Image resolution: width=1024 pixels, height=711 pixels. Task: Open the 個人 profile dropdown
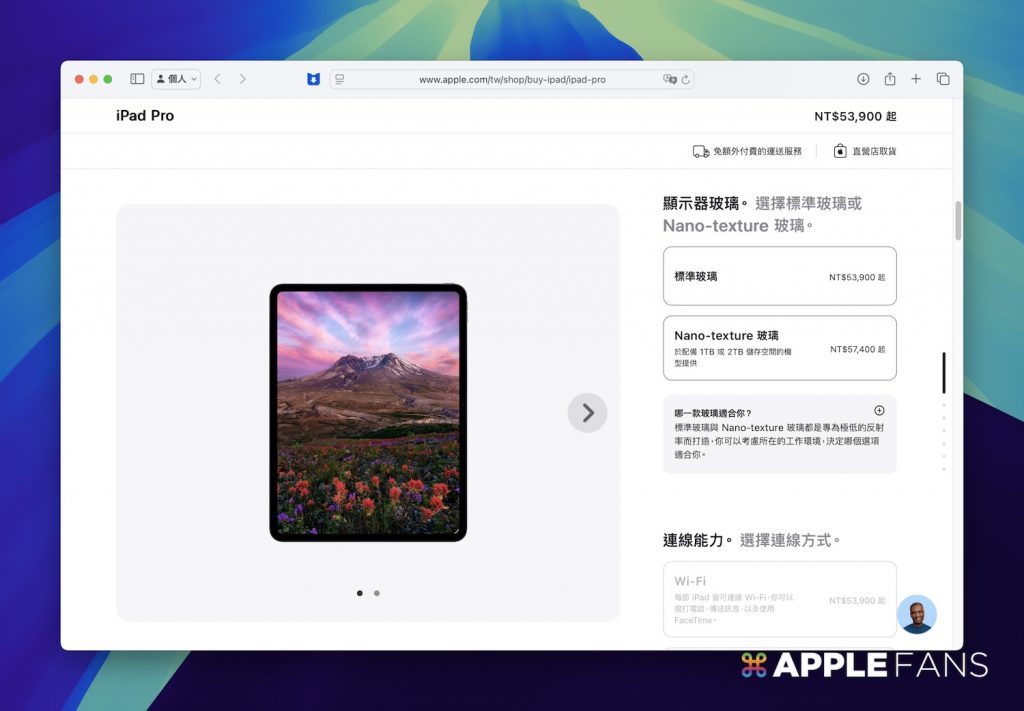[x=176, y=79]
